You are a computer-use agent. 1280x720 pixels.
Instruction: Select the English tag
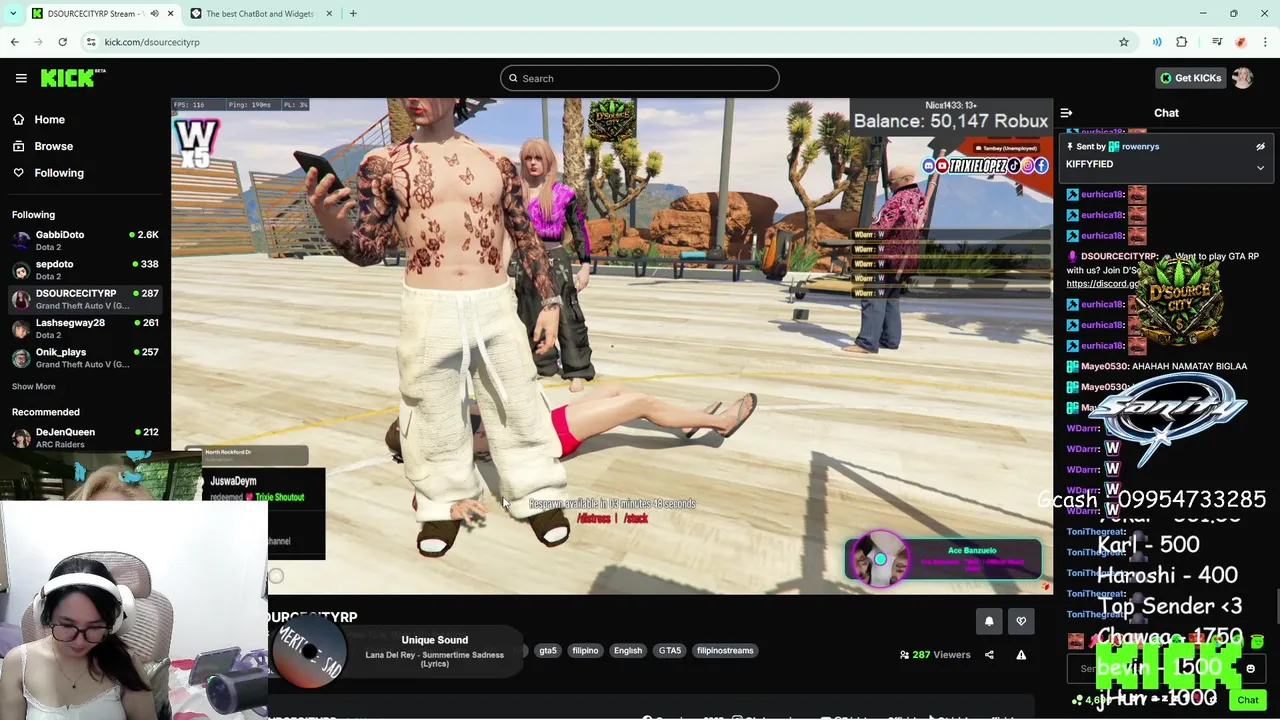tap(628, 651)
